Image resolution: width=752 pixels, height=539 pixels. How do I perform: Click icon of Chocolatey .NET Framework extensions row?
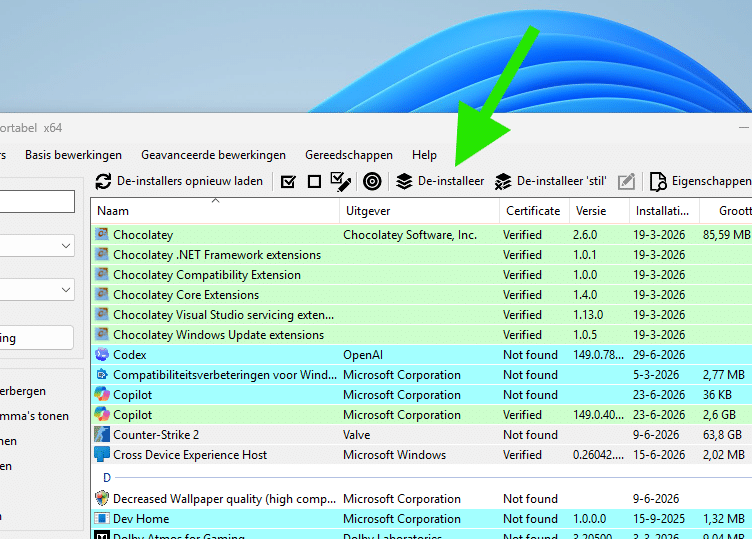[x=102, y=254]
